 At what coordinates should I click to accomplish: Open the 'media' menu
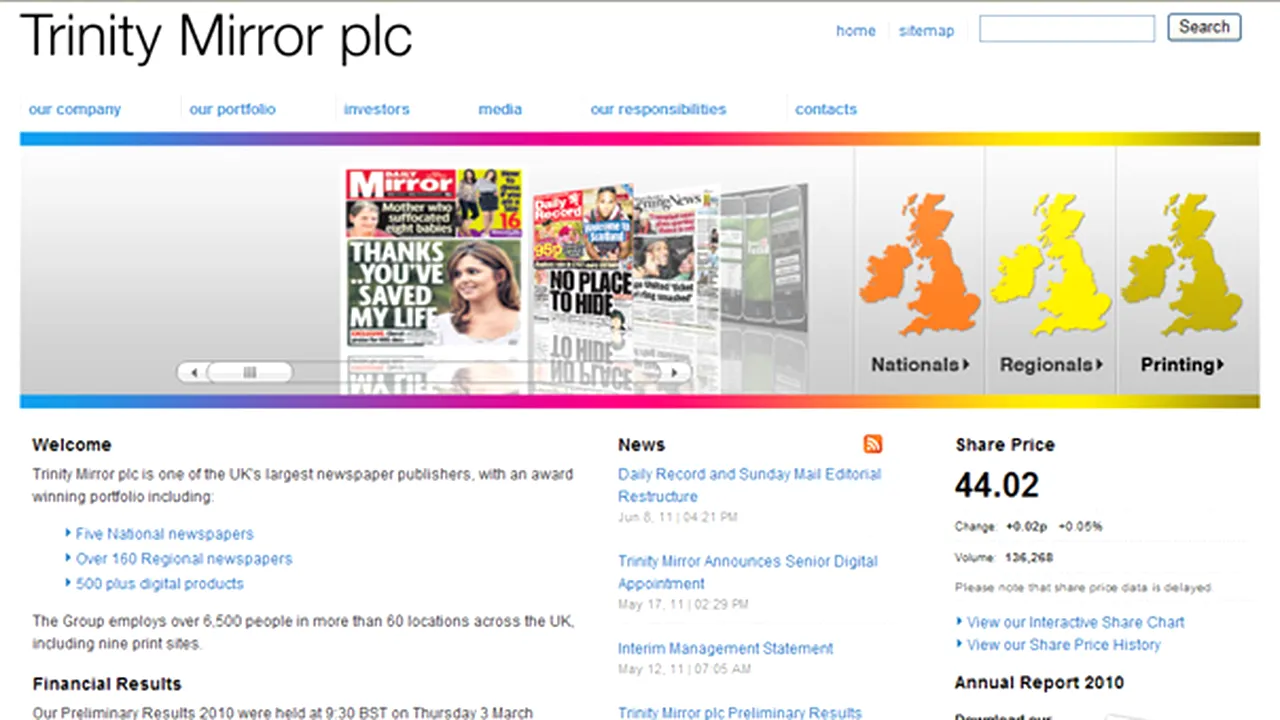tap(500, 109)
